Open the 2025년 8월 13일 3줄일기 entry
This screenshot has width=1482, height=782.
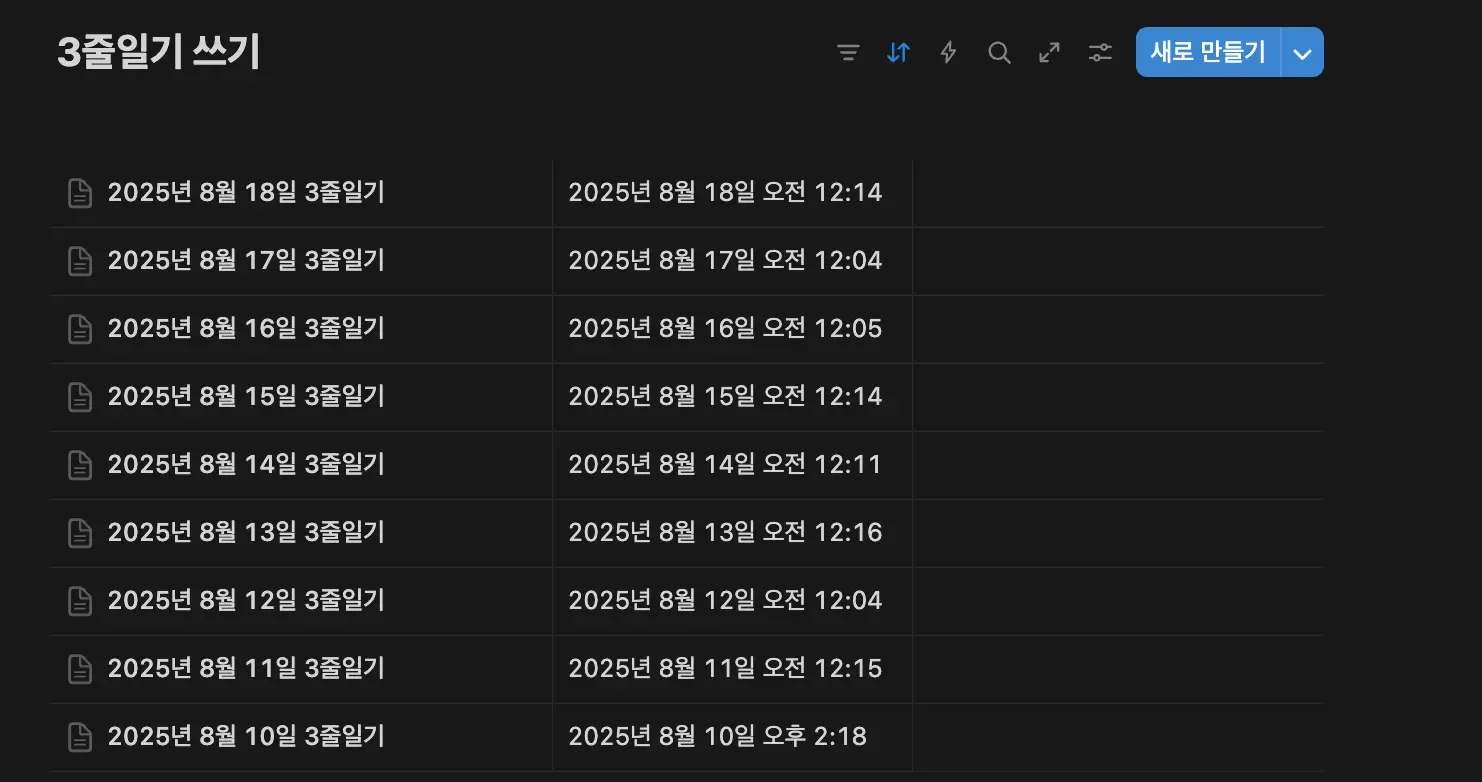pos(246,533)
